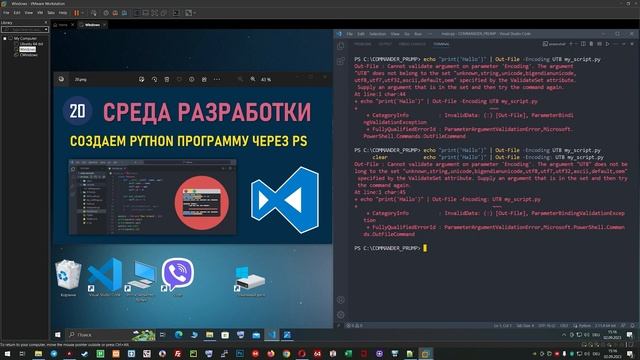Select Visual Studio Code desktop shortcut
640x360 pixels.
tap(105, 277)
